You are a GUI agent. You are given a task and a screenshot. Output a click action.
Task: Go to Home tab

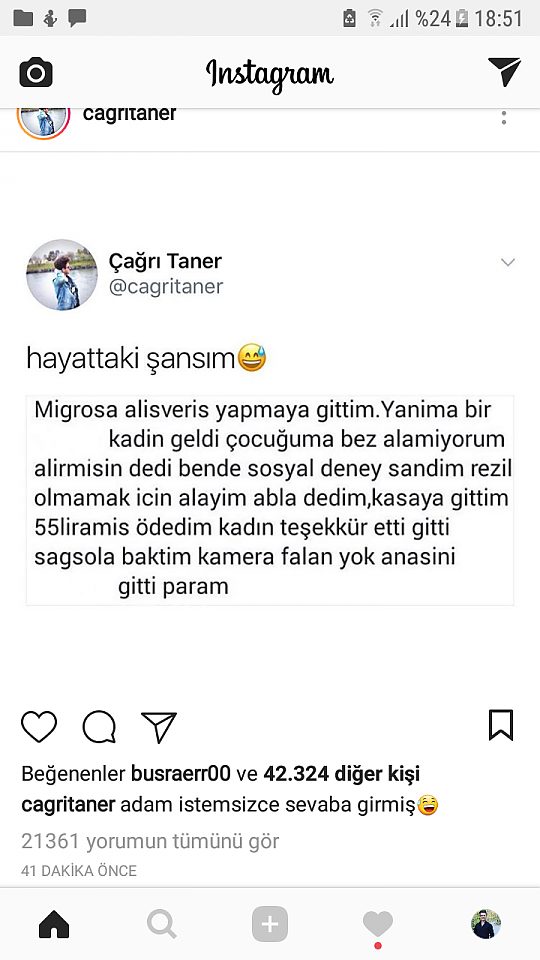(x=54, y=924)
